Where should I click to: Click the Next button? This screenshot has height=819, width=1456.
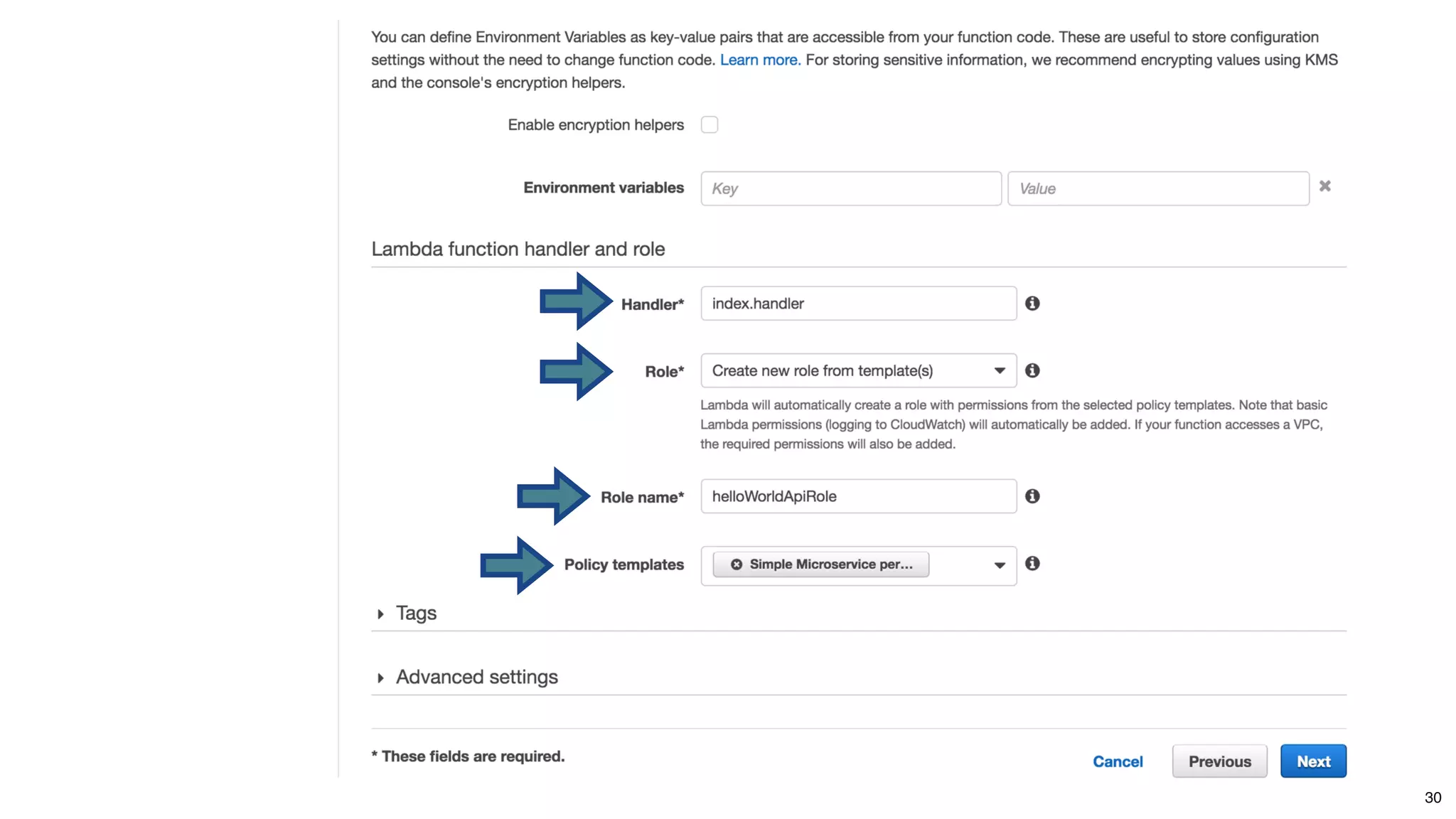point(1312,761)
